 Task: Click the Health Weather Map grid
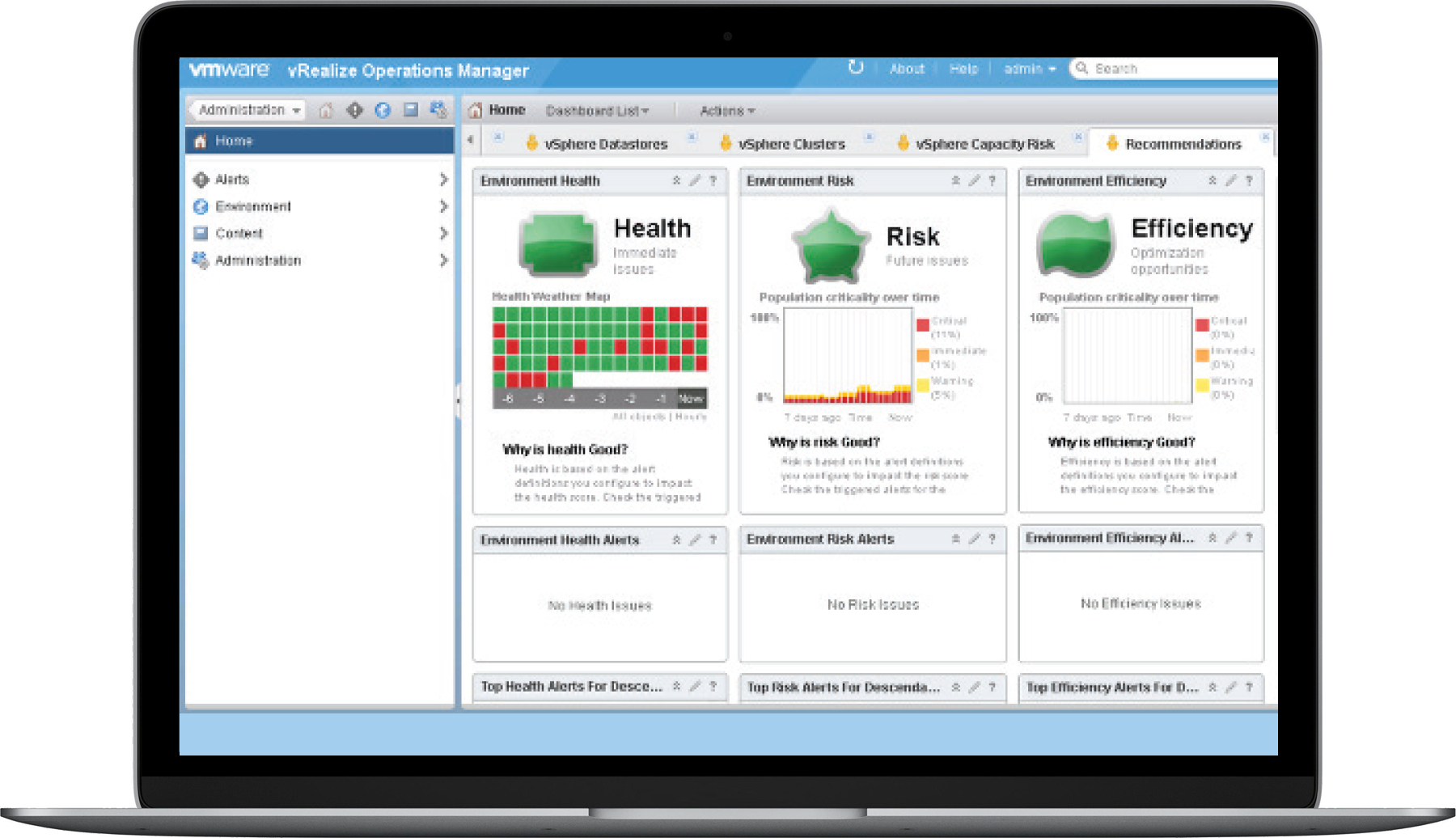(x=600, y=347)
